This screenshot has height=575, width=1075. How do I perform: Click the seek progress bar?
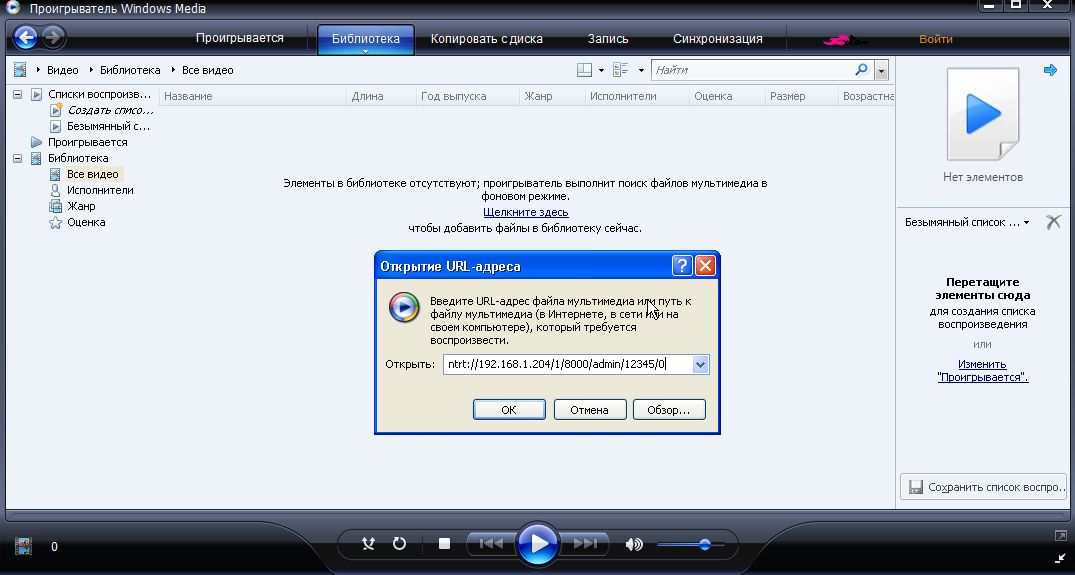coord(538,513)
